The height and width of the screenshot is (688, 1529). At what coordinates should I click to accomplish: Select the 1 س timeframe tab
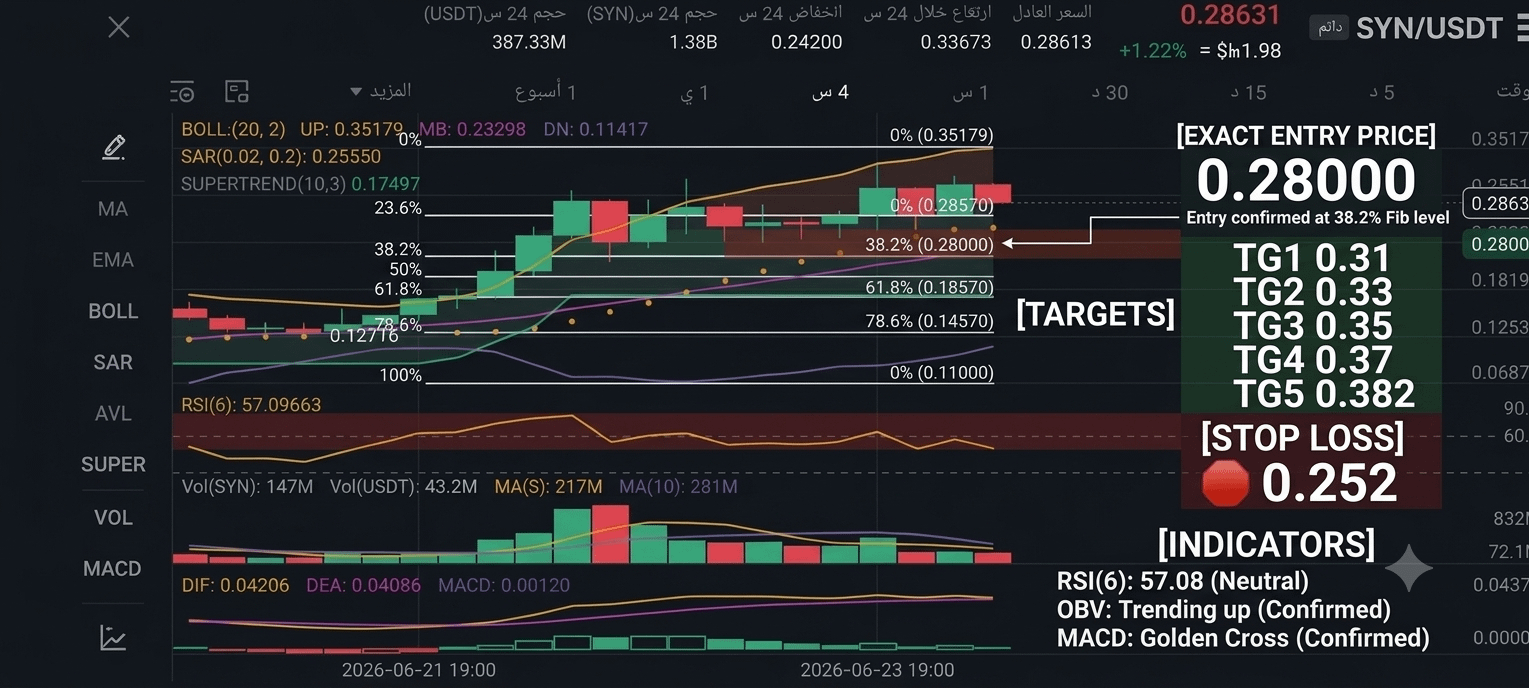click(970, 92)
